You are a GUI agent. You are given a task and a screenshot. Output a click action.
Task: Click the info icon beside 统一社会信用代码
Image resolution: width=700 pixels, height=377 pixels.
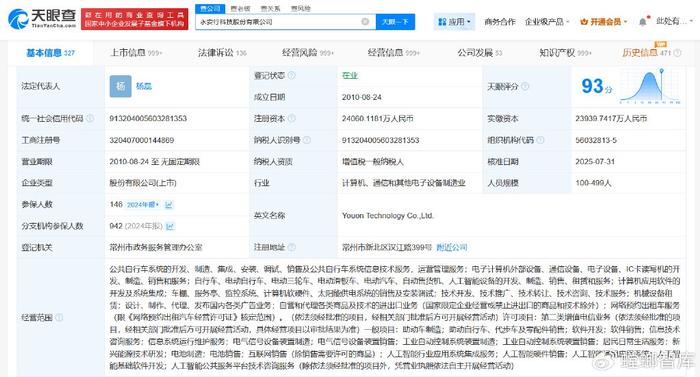tap(90, 118)
